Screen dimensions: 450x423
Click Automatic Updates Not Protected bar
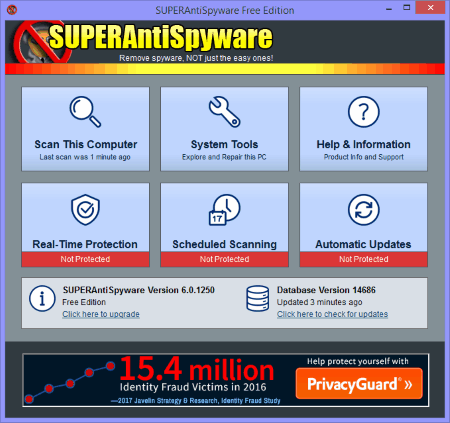coord(363,259)
